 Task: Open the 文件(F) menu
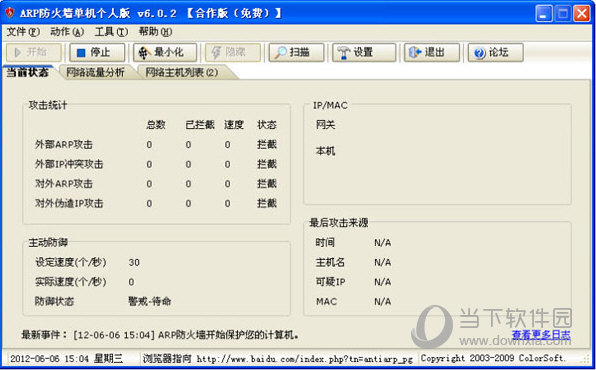pyautogui.click(x=23, y=32)
